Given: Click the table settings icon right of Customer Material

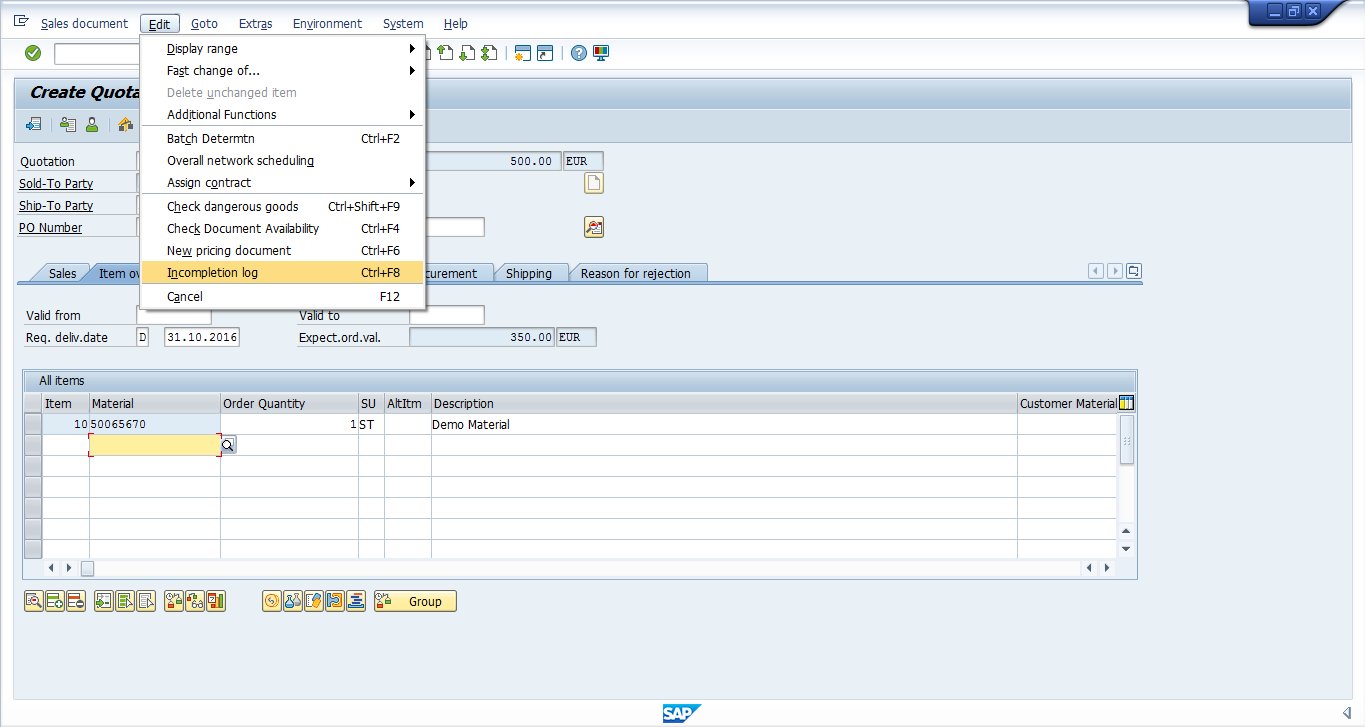Looking at the screenshot, I should click(x=1126, y=403).
